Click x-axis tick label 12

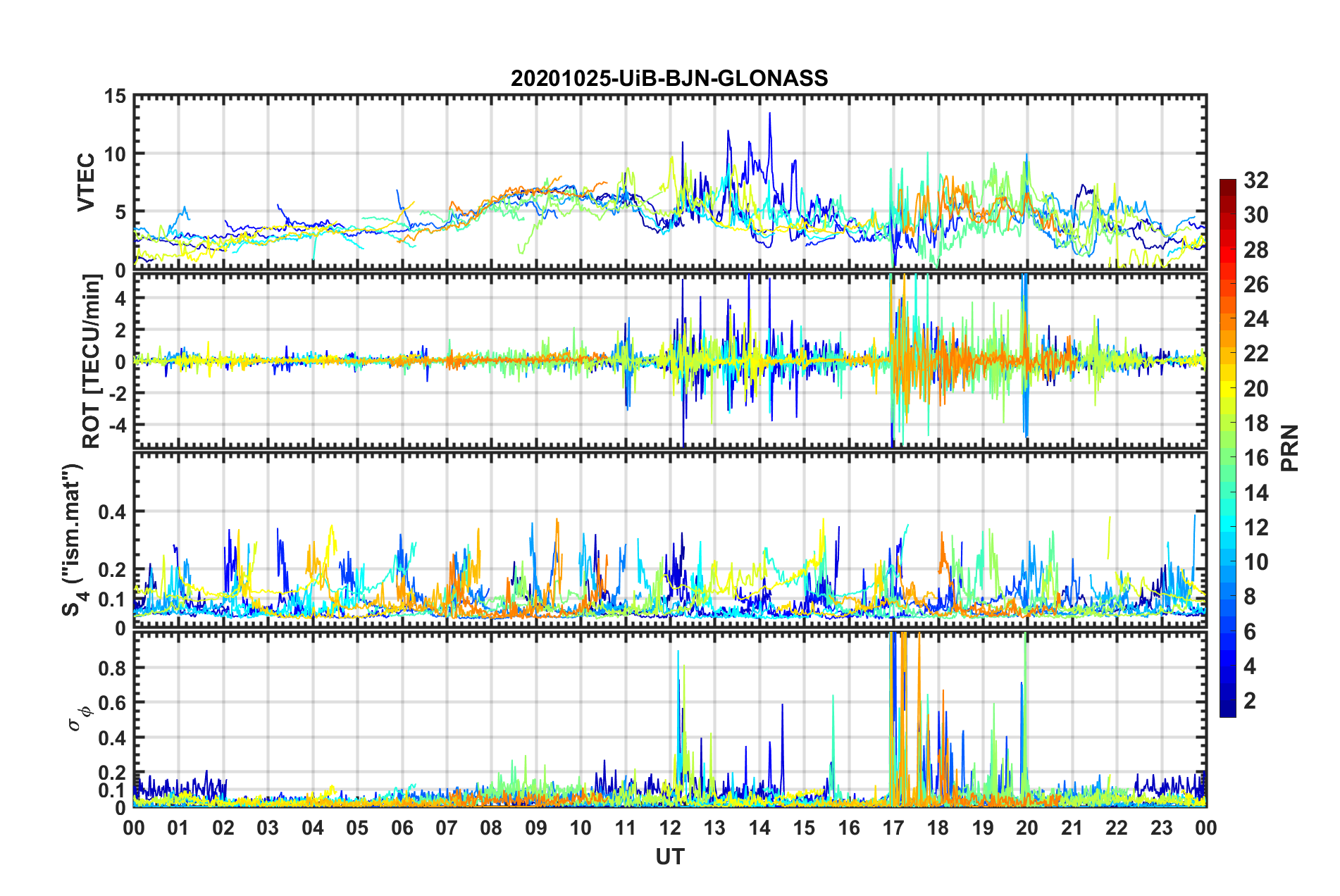tap(670, 828)
